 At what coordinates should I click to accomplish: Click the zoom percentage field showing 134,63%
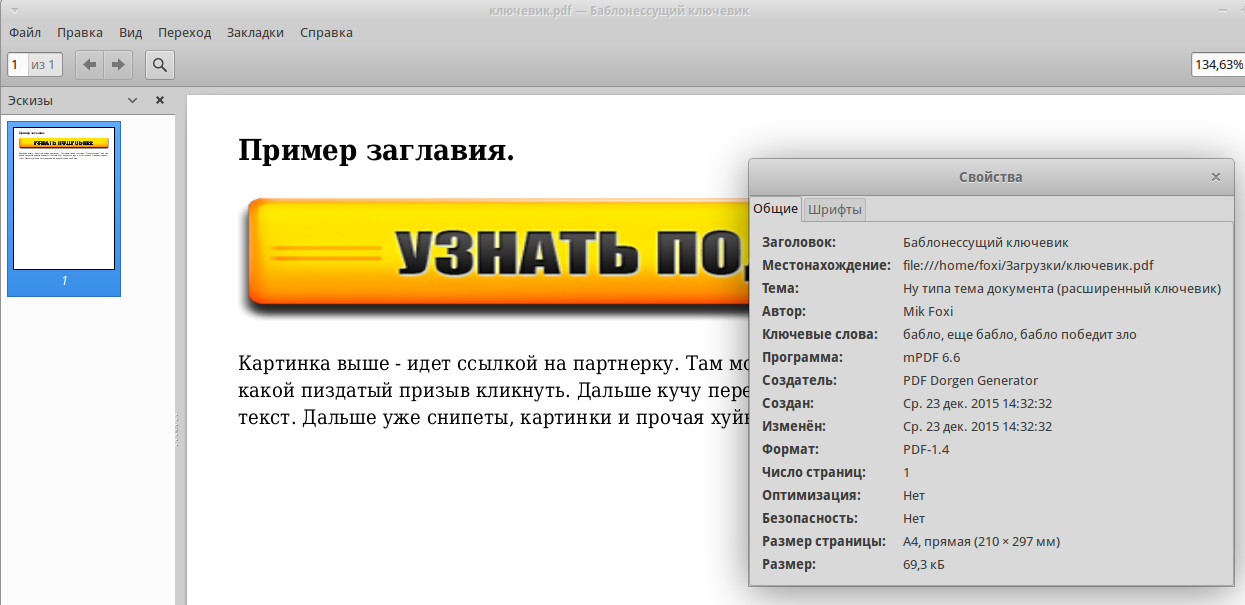pos(1216,64)
